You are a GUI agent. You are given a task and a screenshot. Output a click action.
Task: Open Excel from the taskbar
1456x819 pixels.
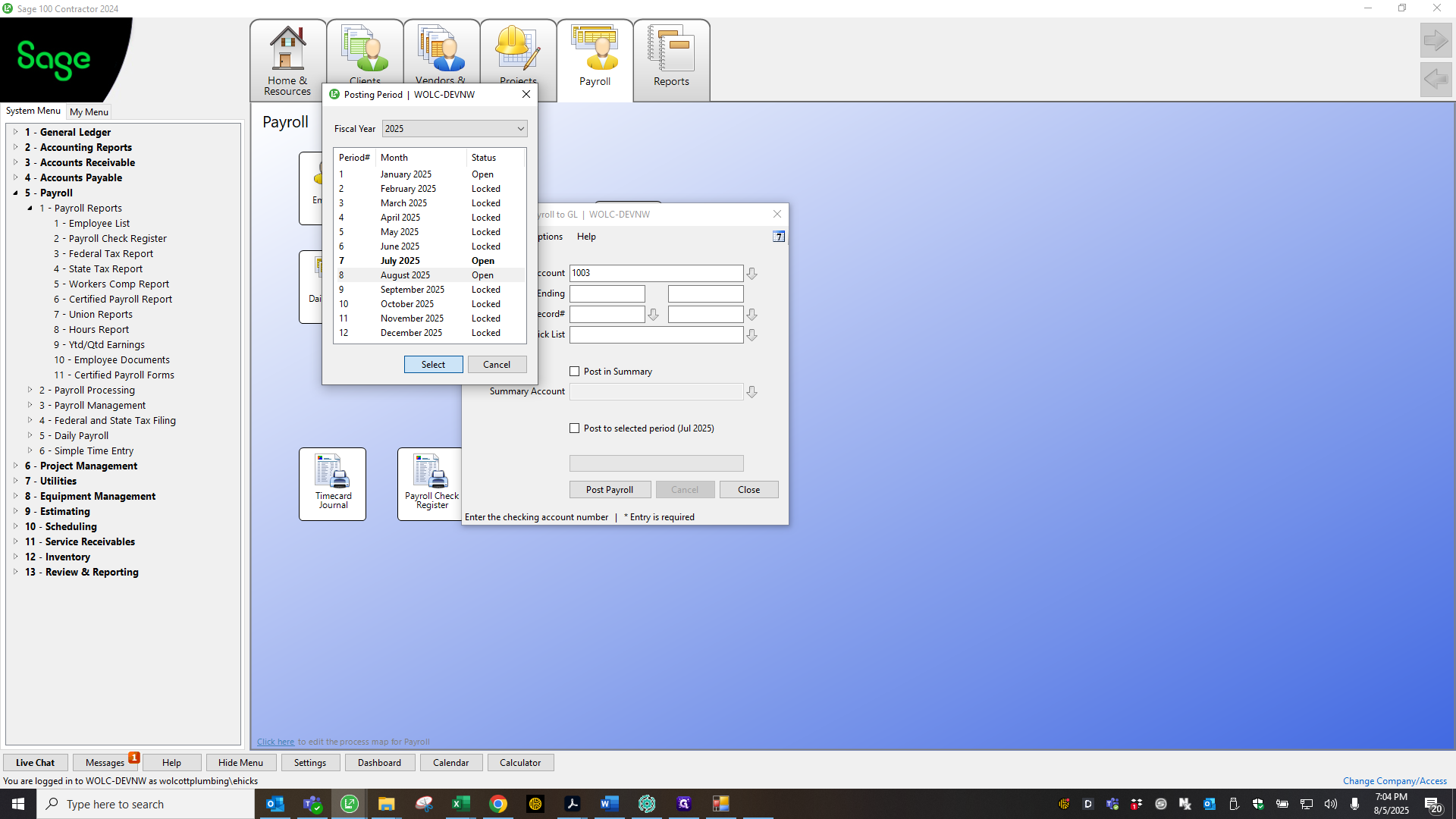tap(461, 804)
